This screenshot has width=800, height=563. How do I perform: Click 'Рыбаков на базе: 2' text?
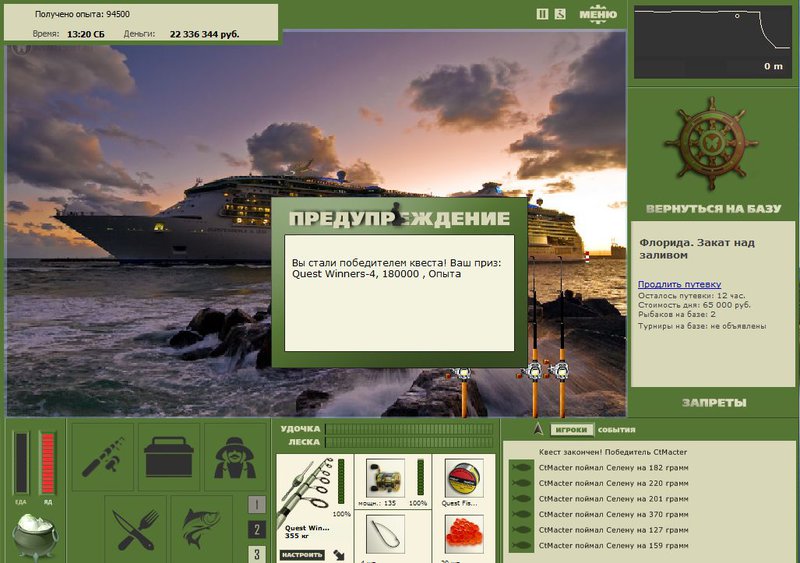(x=677, y=314)
